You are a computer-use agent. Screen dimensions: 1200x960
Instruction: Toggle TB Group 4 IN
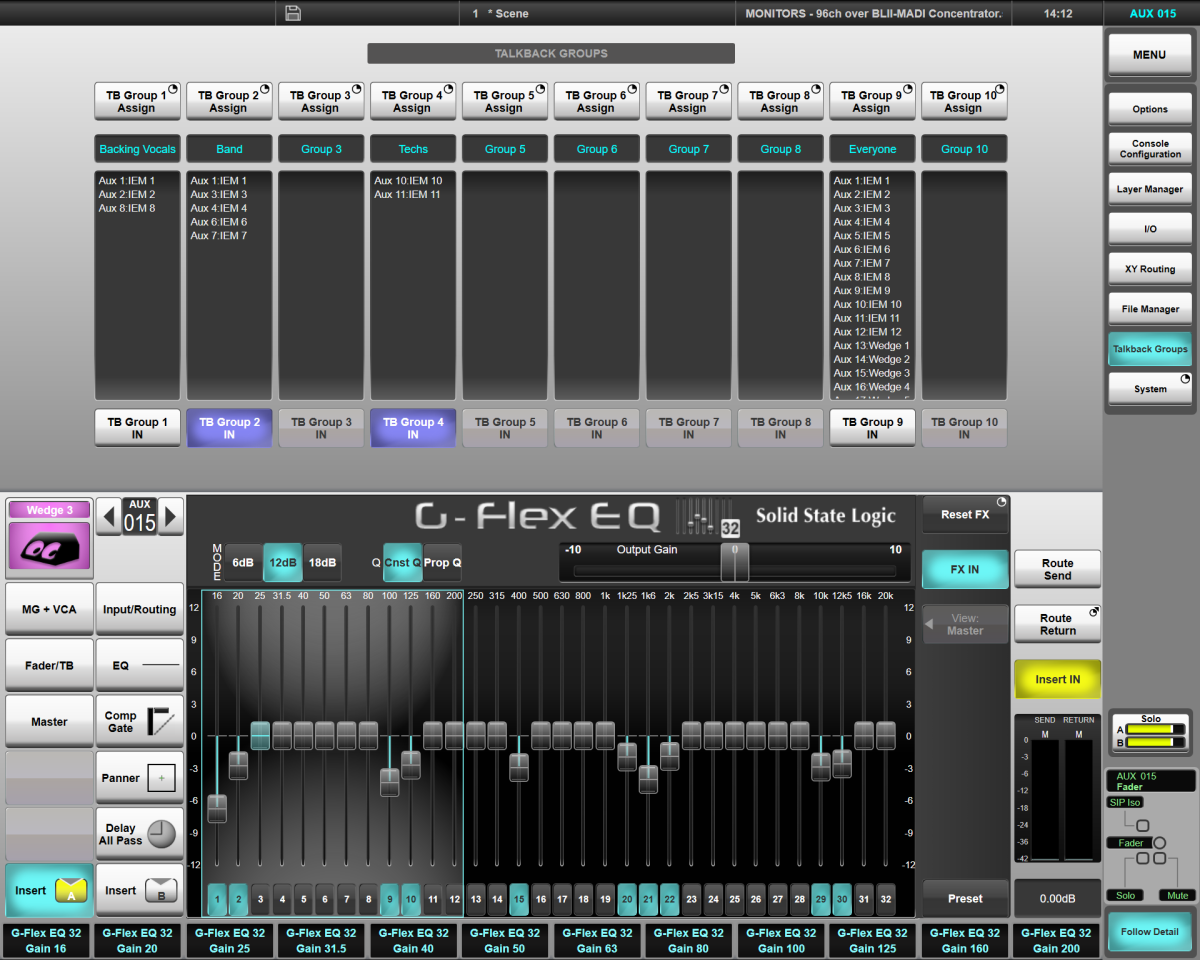pos(413,428)
